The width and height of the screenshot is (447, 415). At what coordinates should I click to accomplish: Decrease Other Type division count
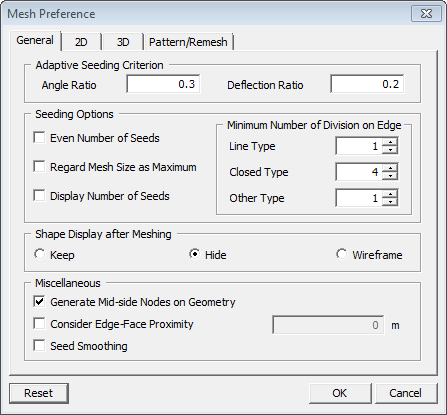point(390,202)
